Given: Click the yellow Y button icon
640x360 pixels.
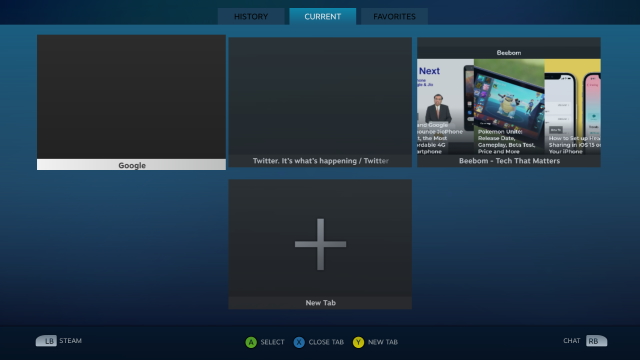Looking at the screenshot, I should point(358,342).
